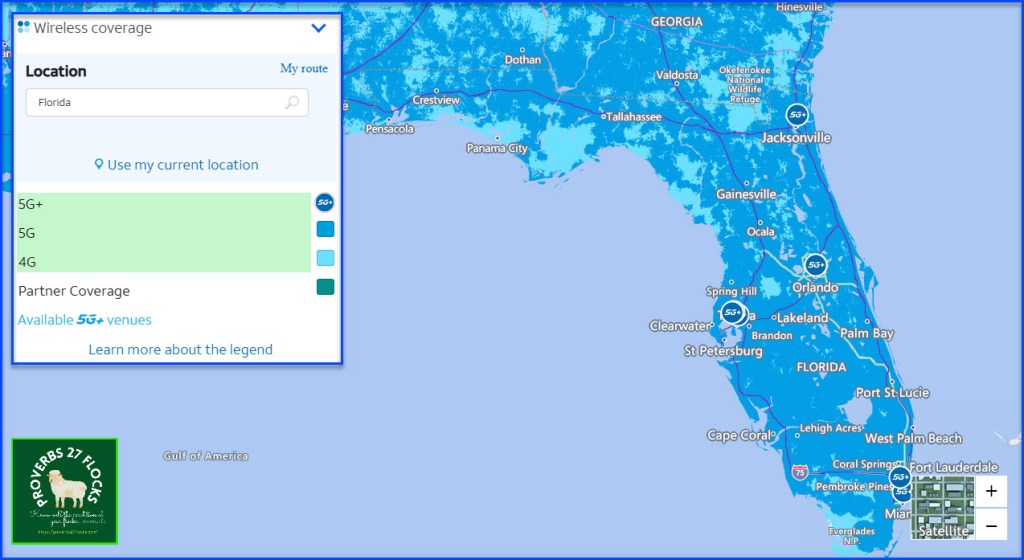Zoom in with the plus button
The image size is (1024, 560).
(x=990, y=491)
